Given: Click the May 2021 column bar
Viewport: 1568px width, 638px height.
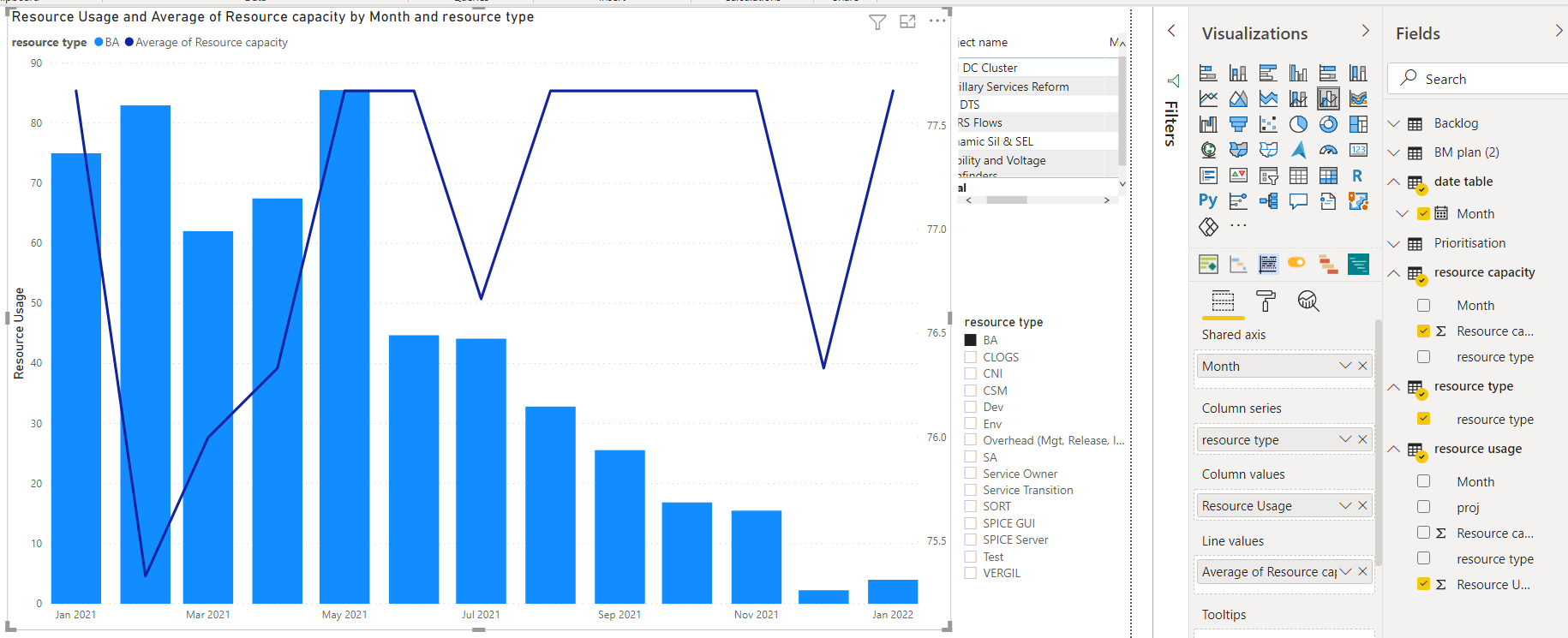Looking at the screenshot, I should [344, 346].
